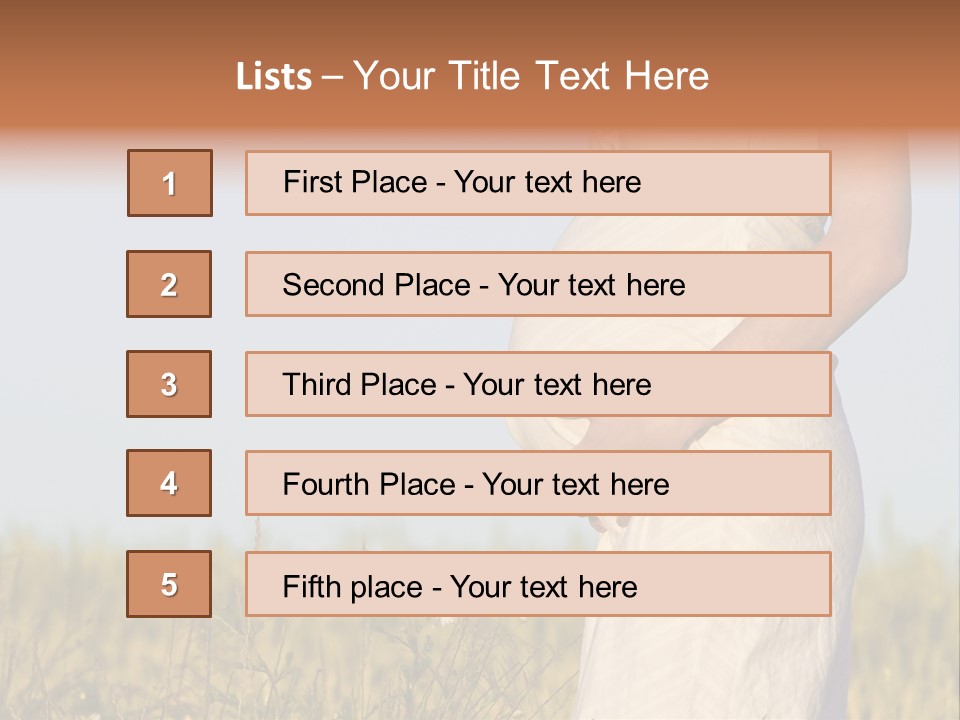The height and width of the screenshot is (720, 960).
Task: Click the bold word 'Lists' in title
Action: 274,77
